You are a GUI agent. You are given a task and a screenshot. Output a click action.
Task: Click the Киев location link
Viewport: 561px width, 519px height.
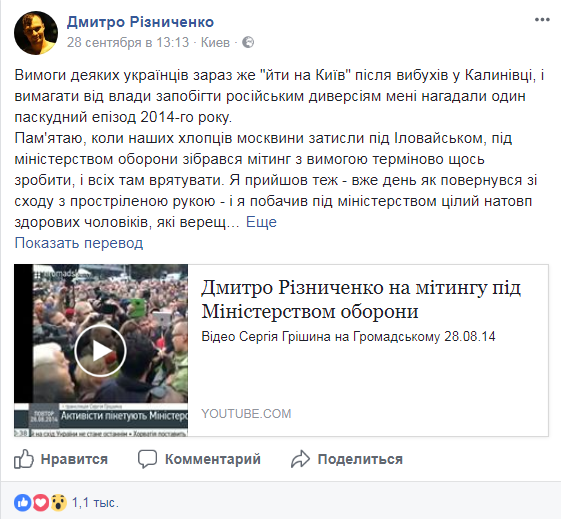215,42
